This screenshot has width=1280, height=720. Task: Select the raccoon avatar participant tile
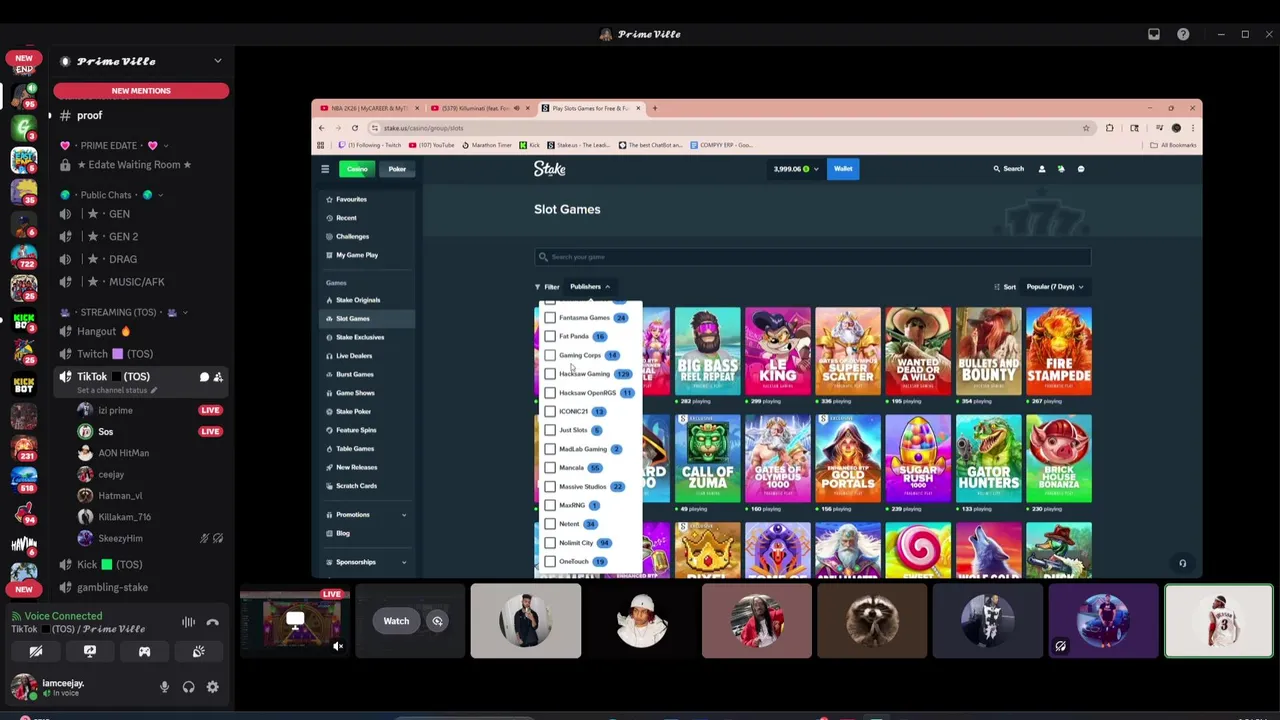[872, 621]
